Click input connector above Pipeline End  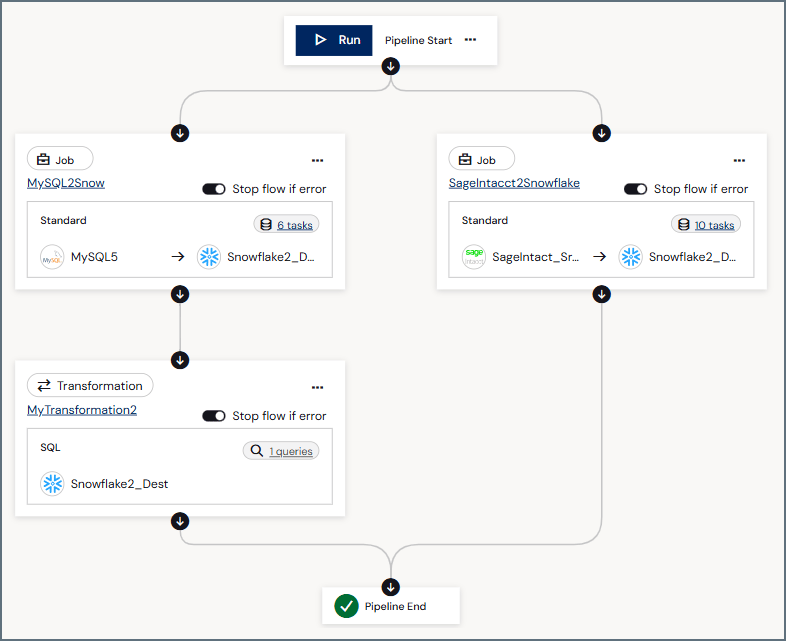(390, 587)
